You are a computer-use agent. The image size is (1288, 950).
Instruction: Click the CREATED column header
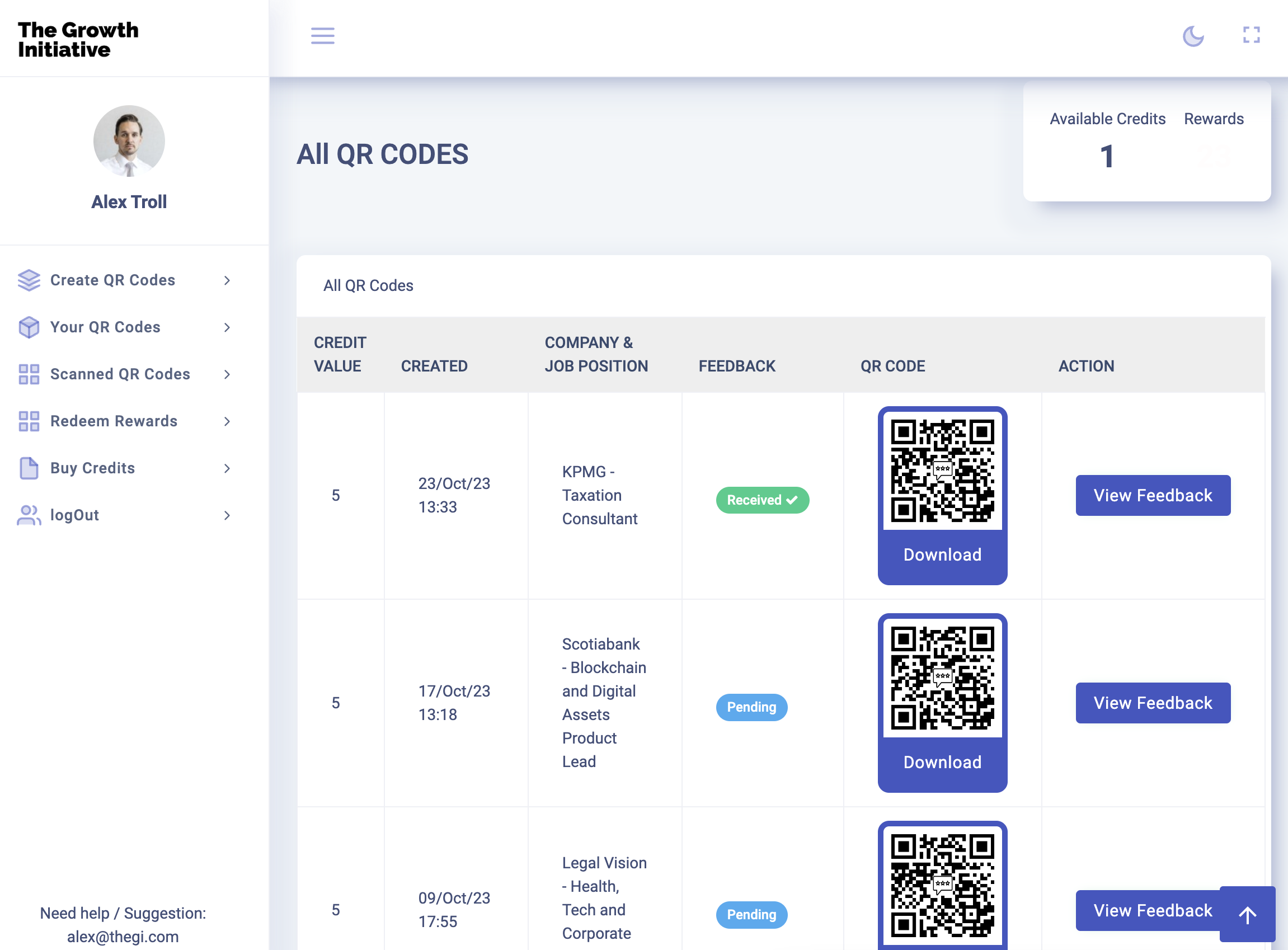click(434, 366)
